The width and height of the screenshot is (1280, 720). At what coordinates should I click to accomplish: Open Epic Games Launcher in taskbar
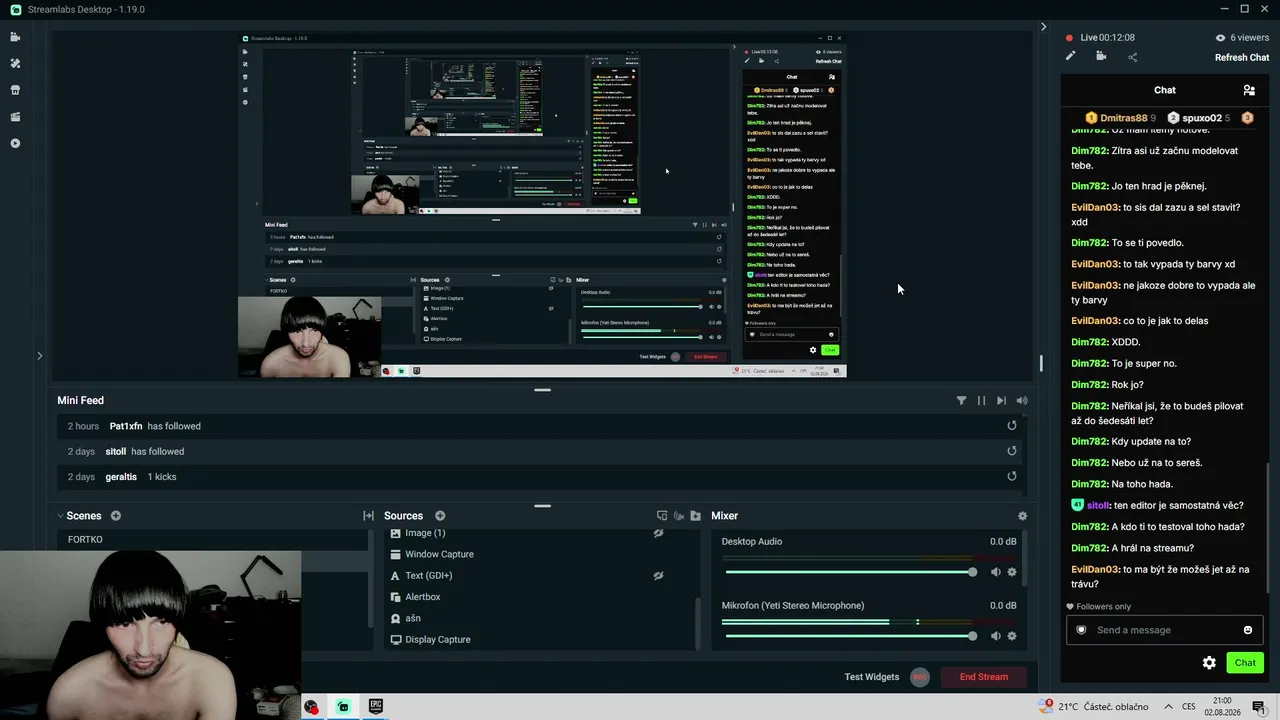coord(375,706)
